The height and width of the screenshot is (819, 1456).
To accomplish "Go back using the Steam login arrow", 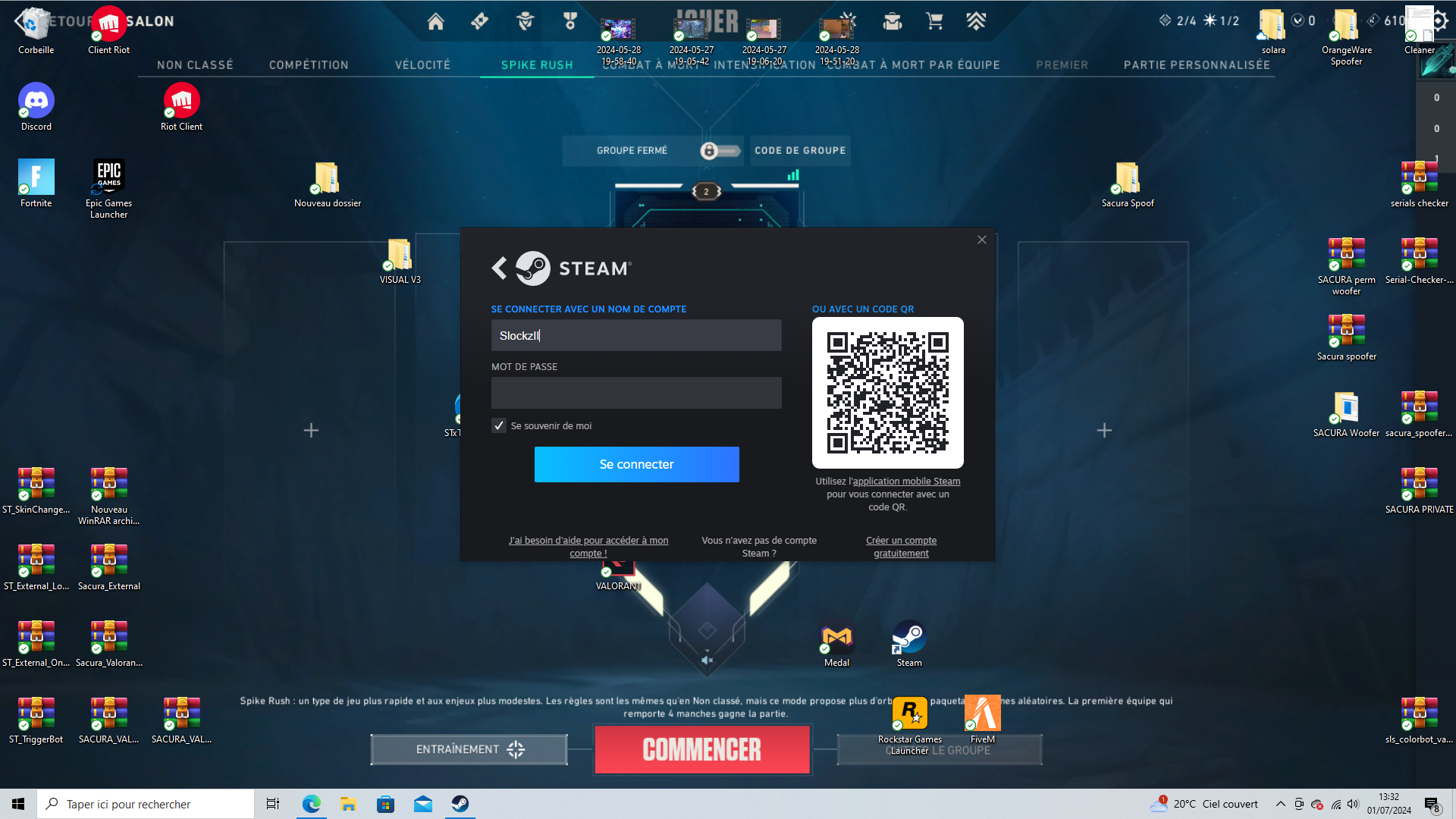I will coord(499,268).
